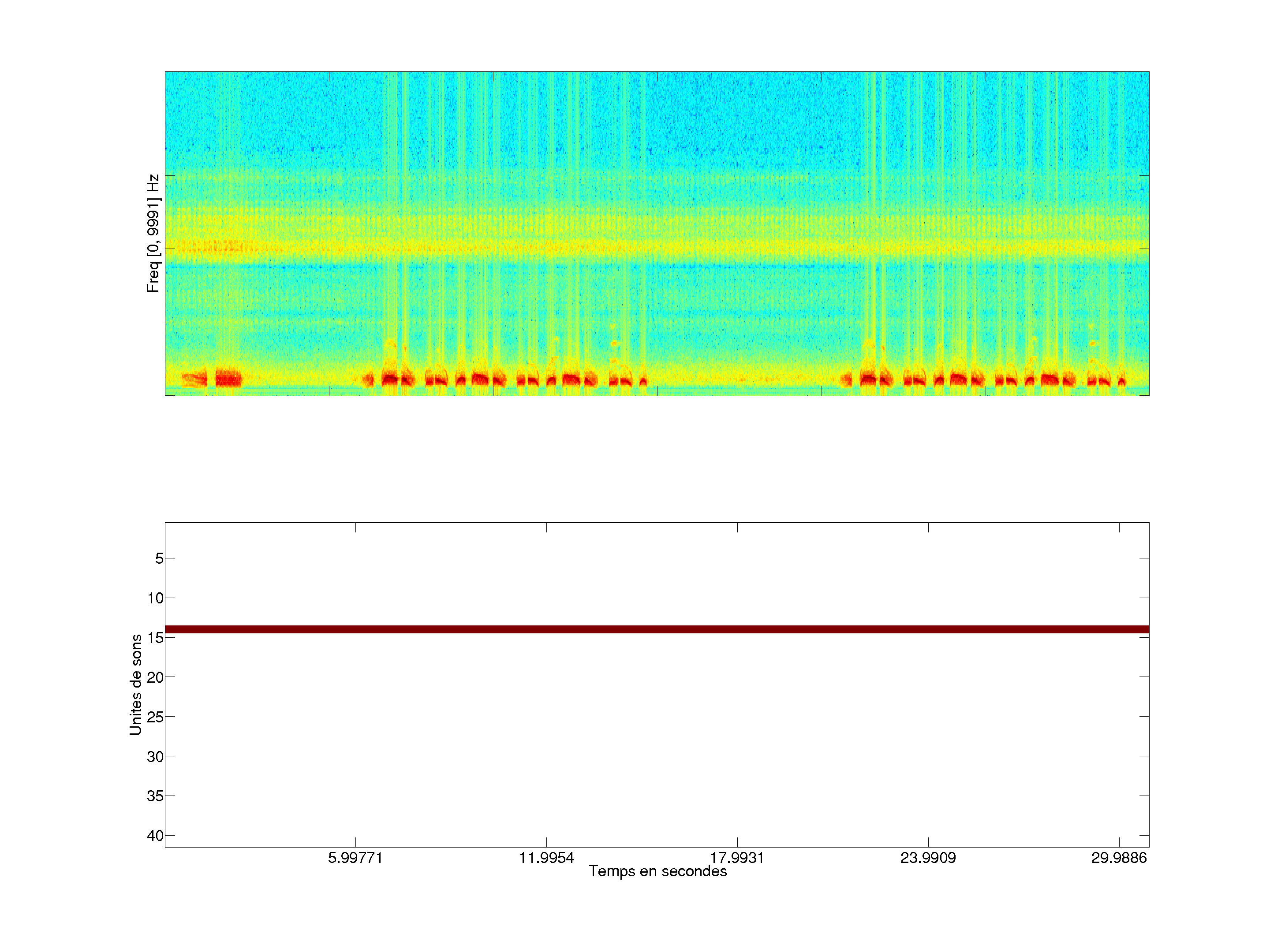Image resolution: width=1270 pixels, height=952 pixels.
Task: Select the 23.9909 time tick label
Action: pos(928,858)
